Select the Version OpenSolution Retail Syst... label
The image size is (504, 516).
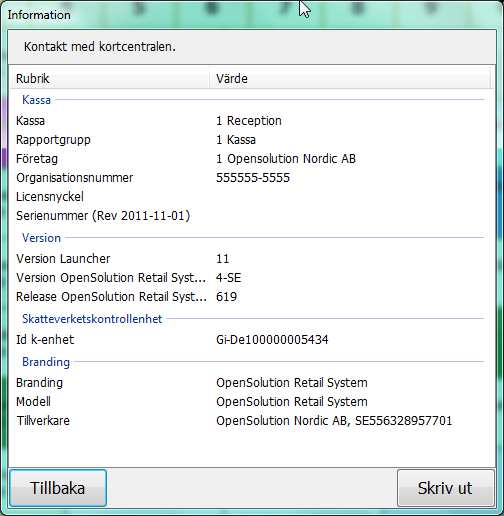[x=111, y=278]
